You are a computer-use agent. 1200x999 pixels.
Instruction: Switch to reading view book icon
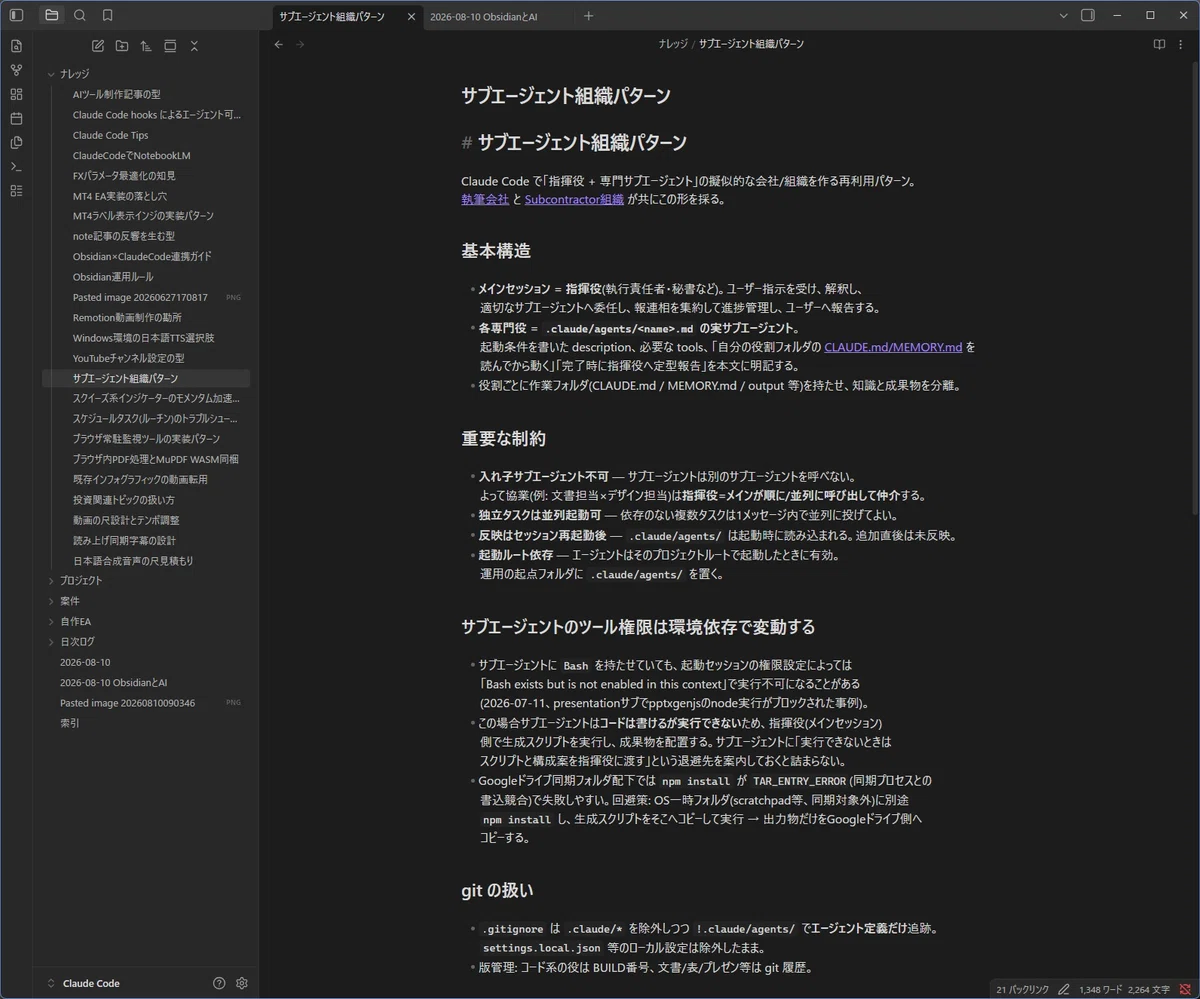(1159, 44)
